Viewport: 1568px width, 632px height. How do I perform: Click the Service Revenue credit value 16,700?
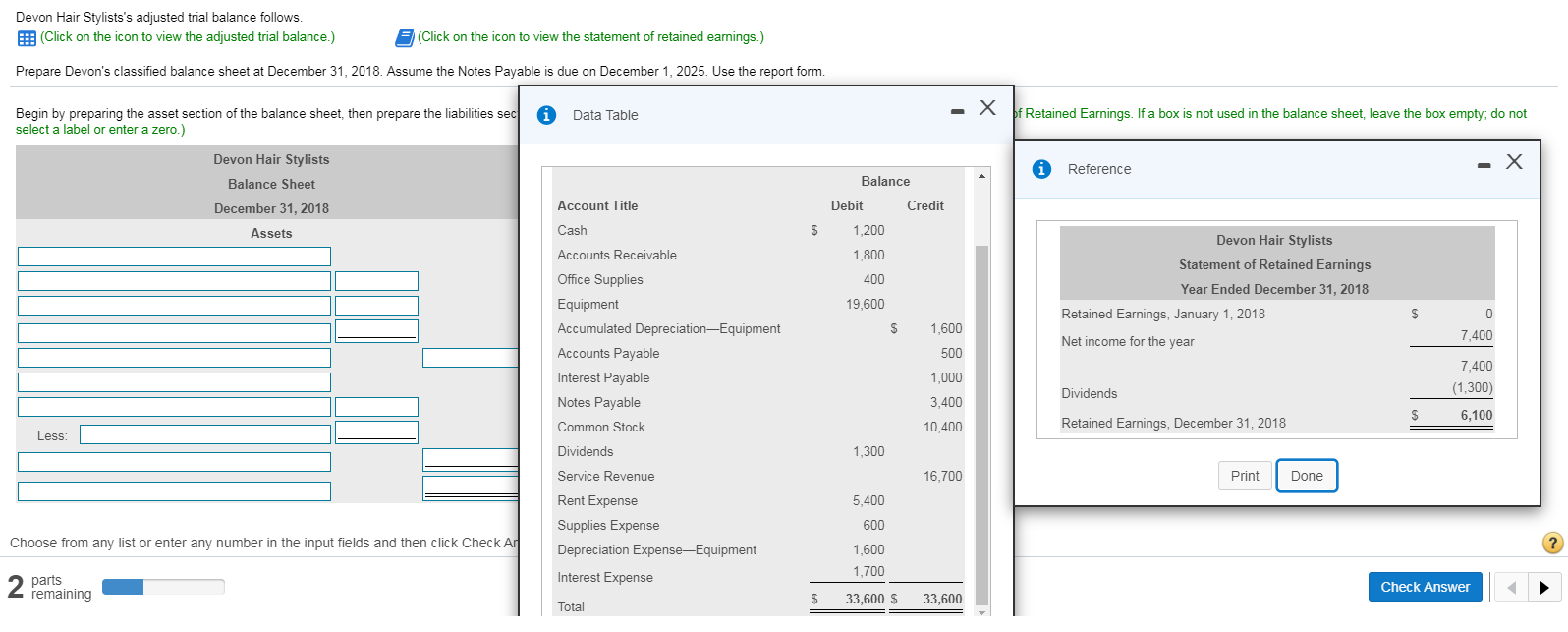click(943, 477)
